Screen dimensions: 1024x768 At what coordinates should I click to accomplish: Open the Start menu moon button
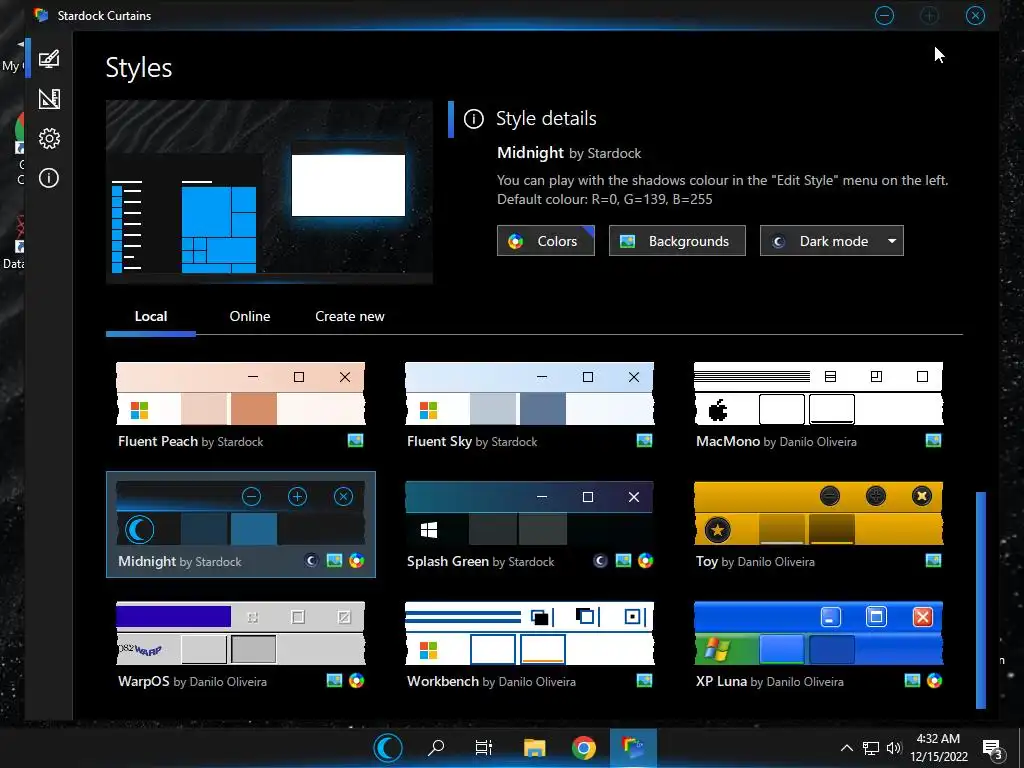coord(388,748)
